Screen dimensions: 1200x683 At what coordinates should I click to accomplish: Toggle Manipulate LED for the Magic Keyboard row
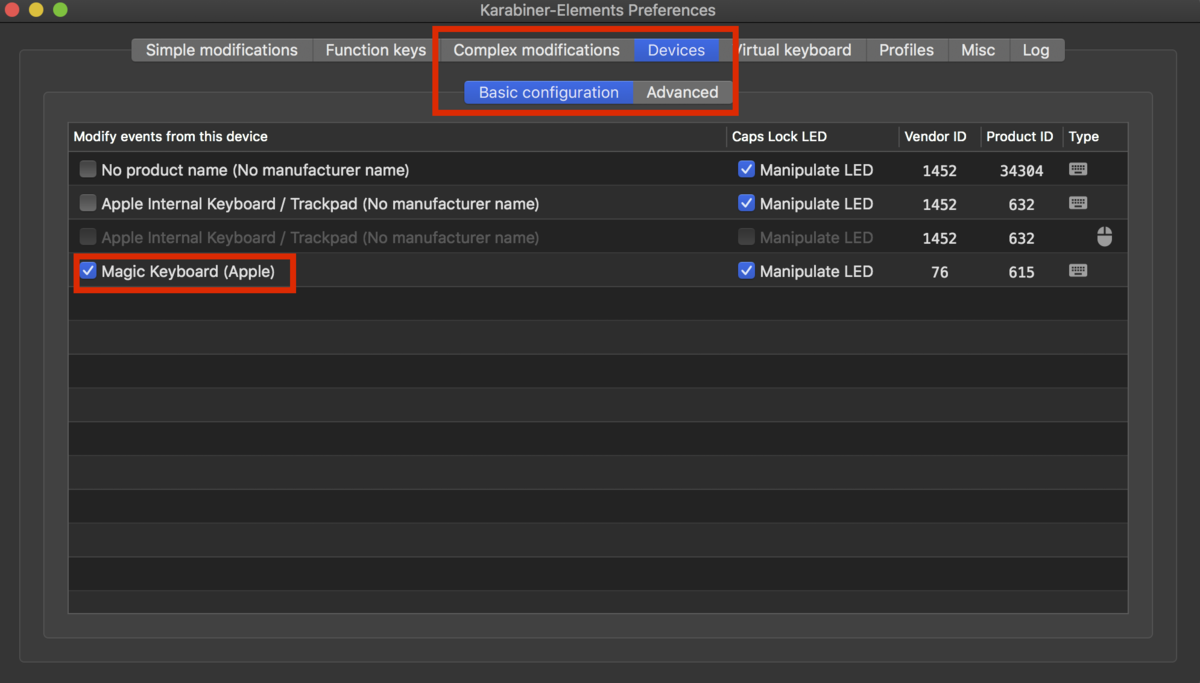pyautogui.click(x=746, y=271)
